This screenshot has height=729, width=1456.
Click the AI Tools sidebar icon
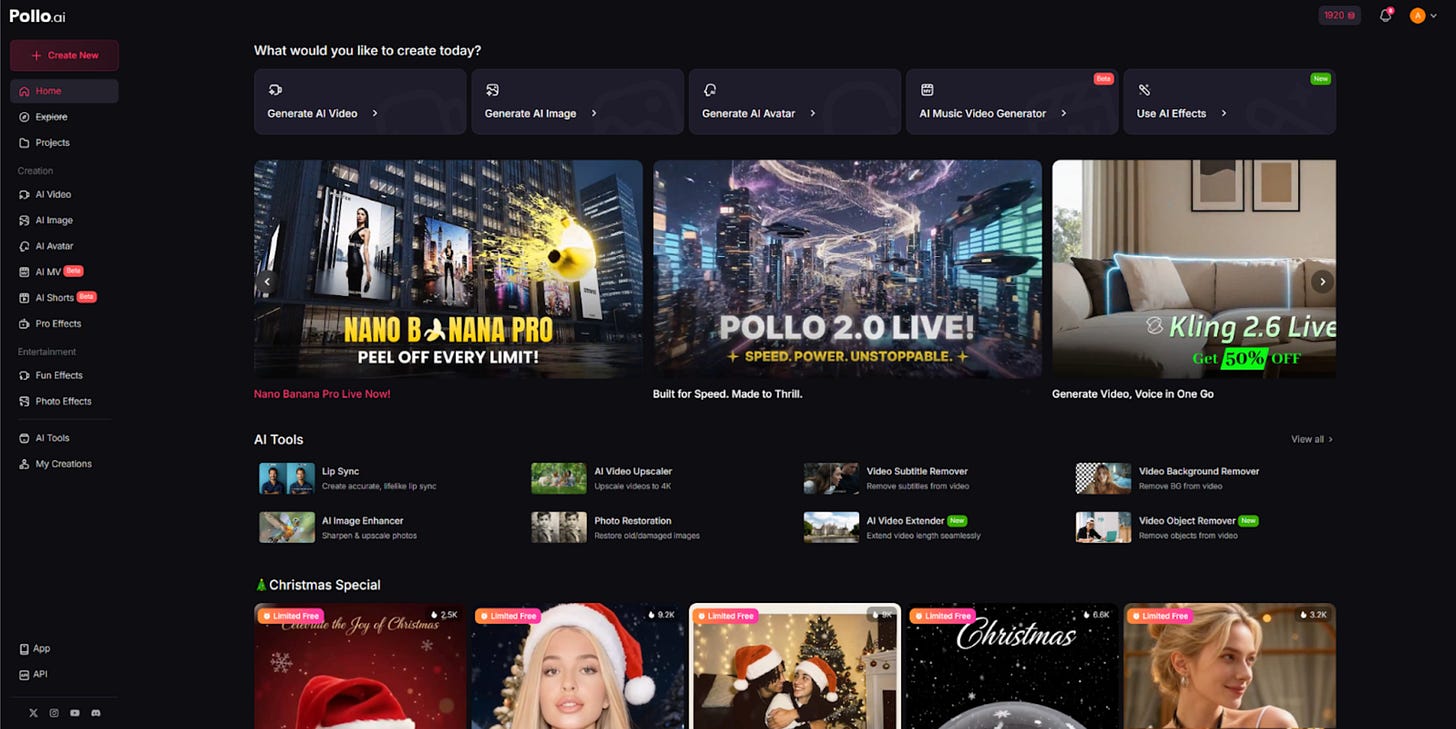tap(25, 438)
